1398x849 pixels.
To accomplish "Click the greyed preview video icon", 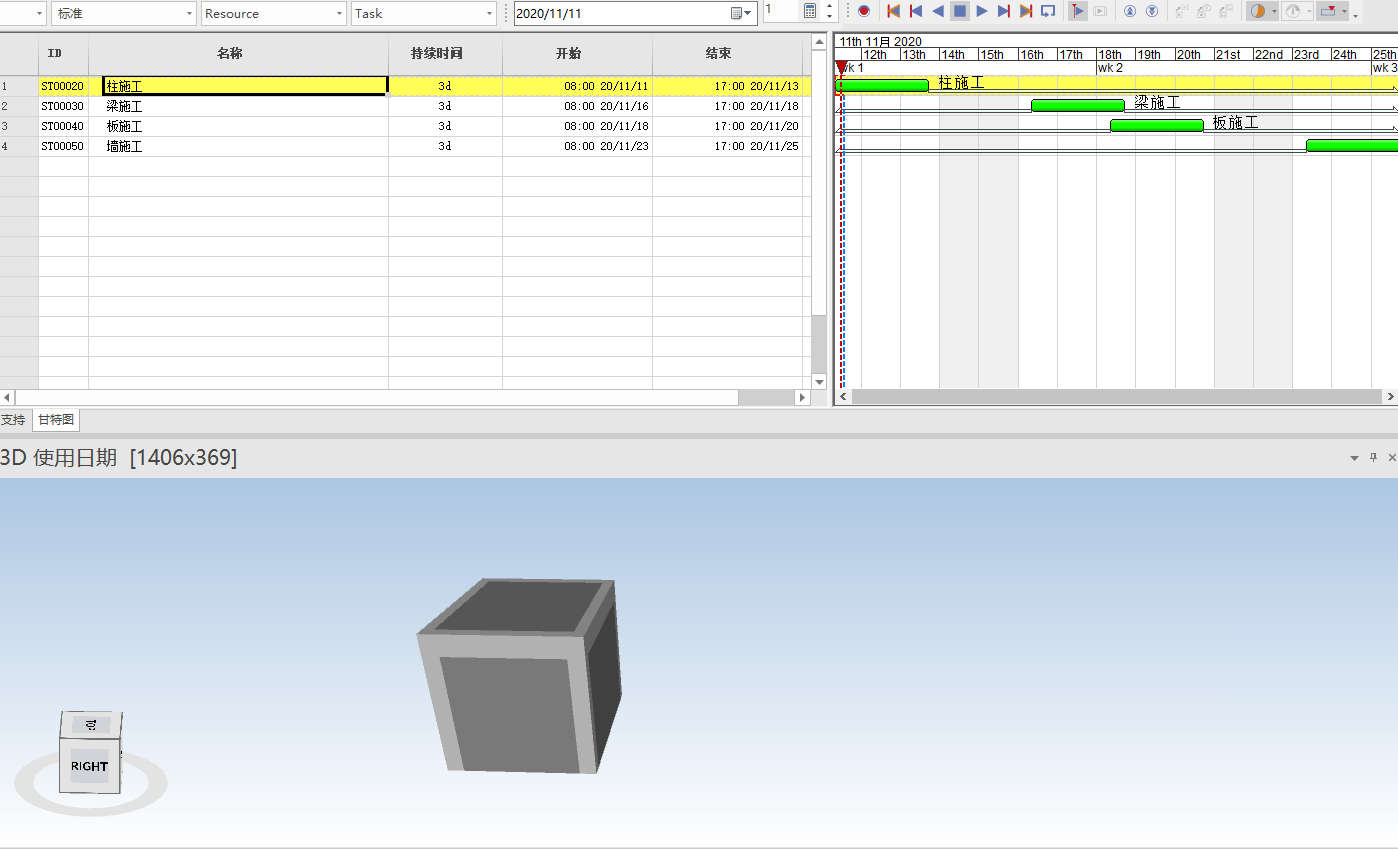I will coord(1100,11).
